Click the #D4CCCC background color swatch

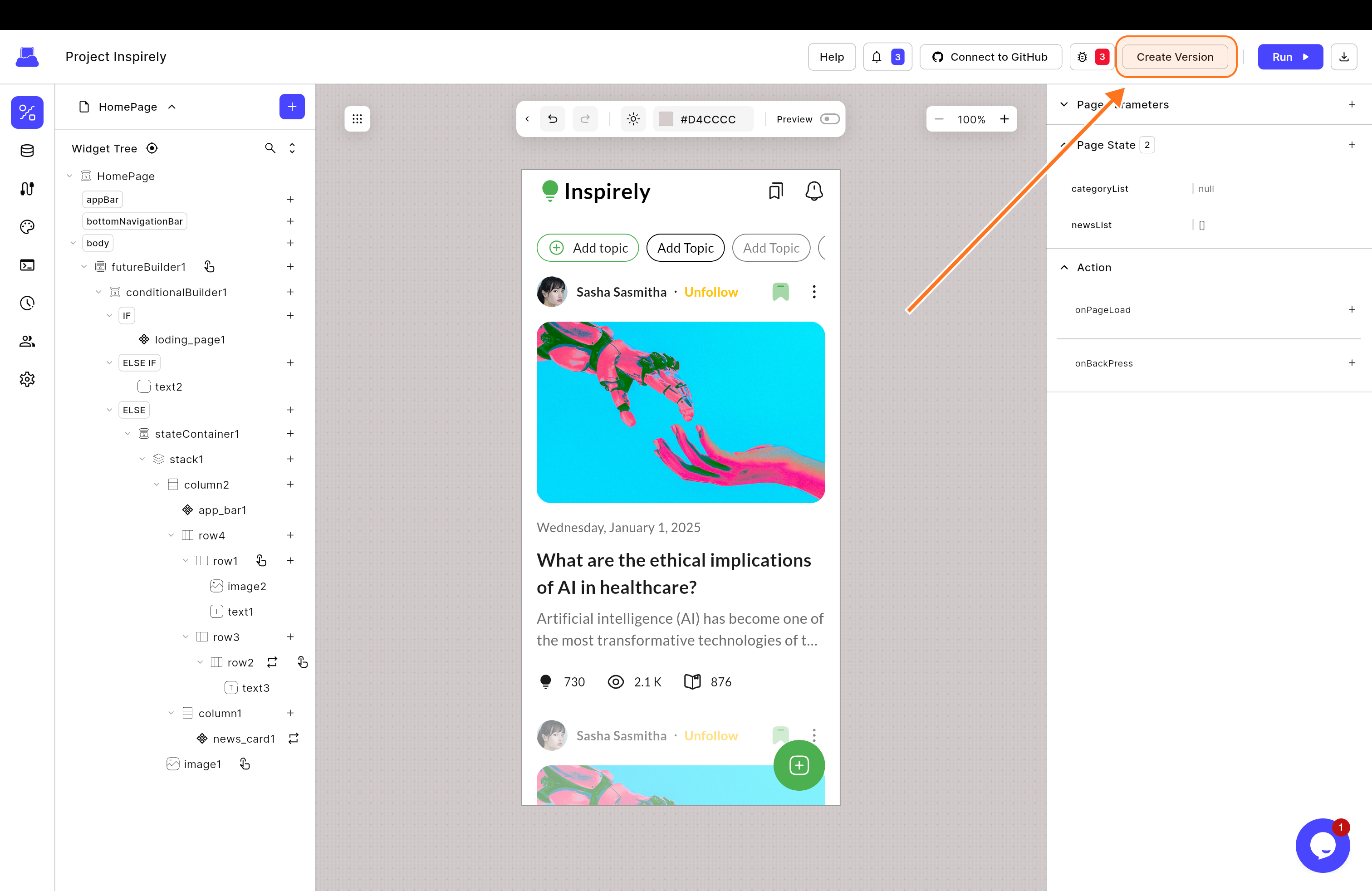point(666,119)
